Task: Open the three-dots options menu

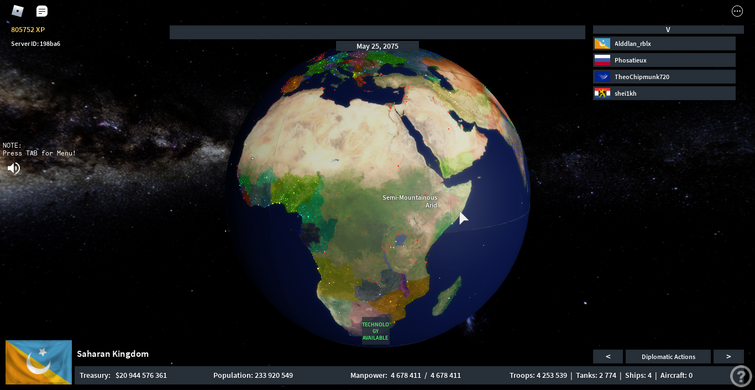Action: pos(737,11)
